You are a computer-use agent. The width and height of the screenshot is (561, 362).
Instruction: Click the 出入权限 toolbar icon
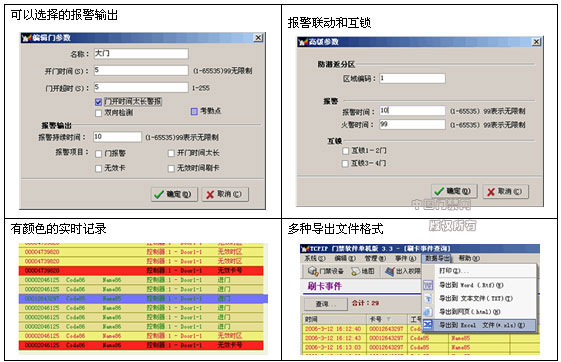390,271
